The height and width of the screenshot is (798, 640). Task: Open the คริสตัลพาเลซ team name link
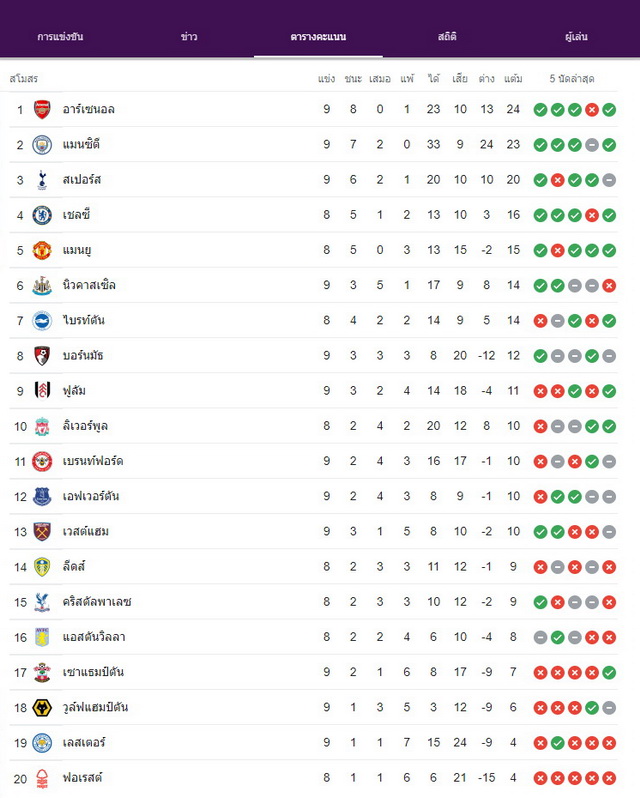(97, 602)
